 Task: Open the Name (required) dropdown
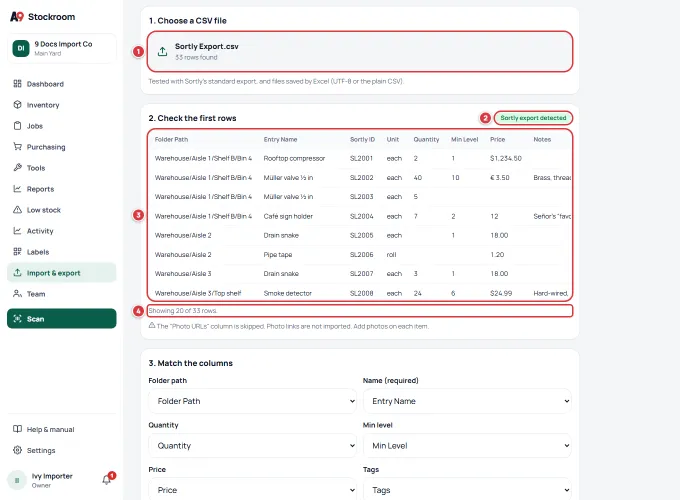pyautogui.click(x=467, y=401)
